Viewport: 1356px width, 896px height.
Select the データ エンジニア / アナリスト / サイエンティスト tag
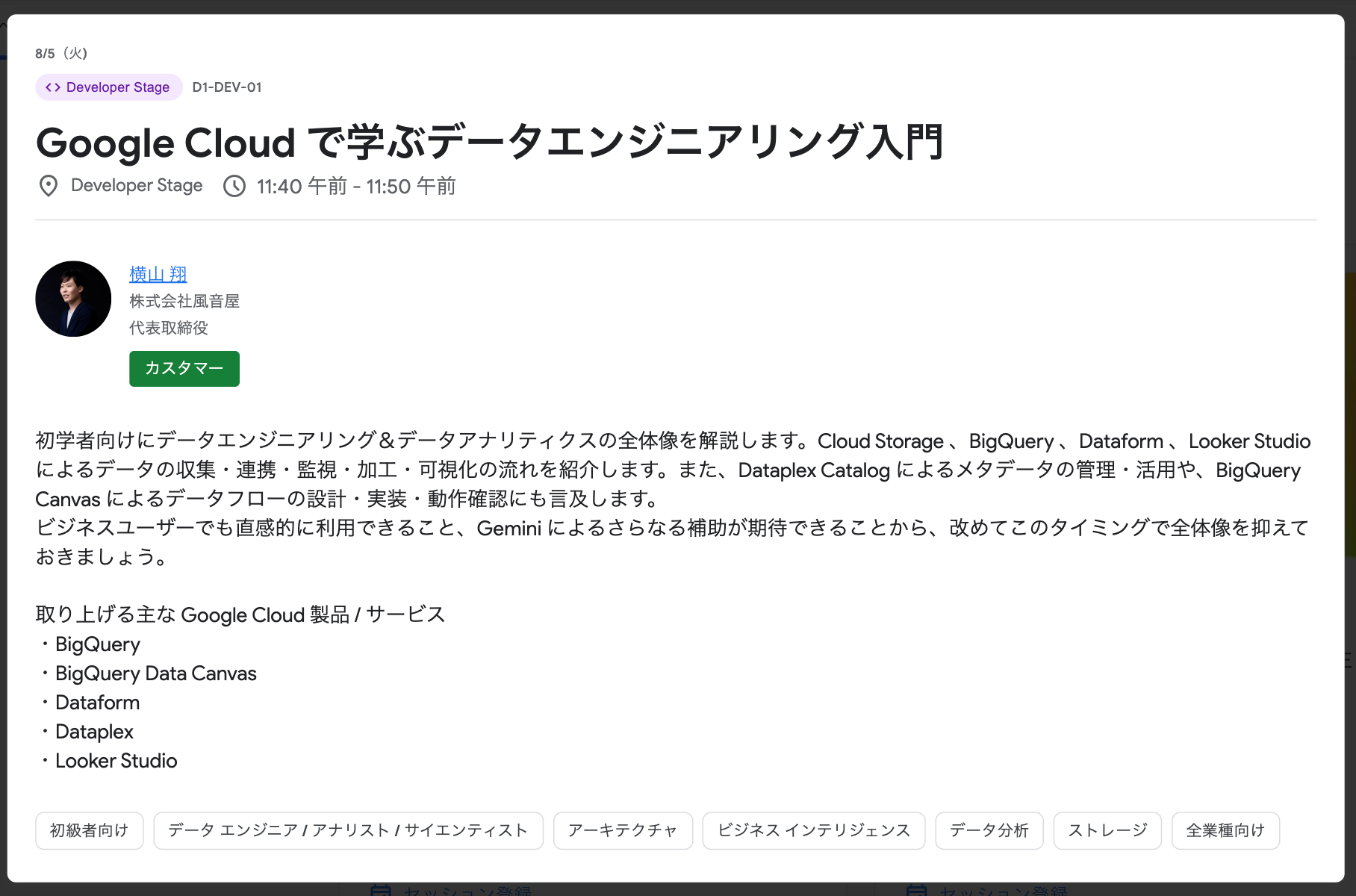tap(349, 830)
